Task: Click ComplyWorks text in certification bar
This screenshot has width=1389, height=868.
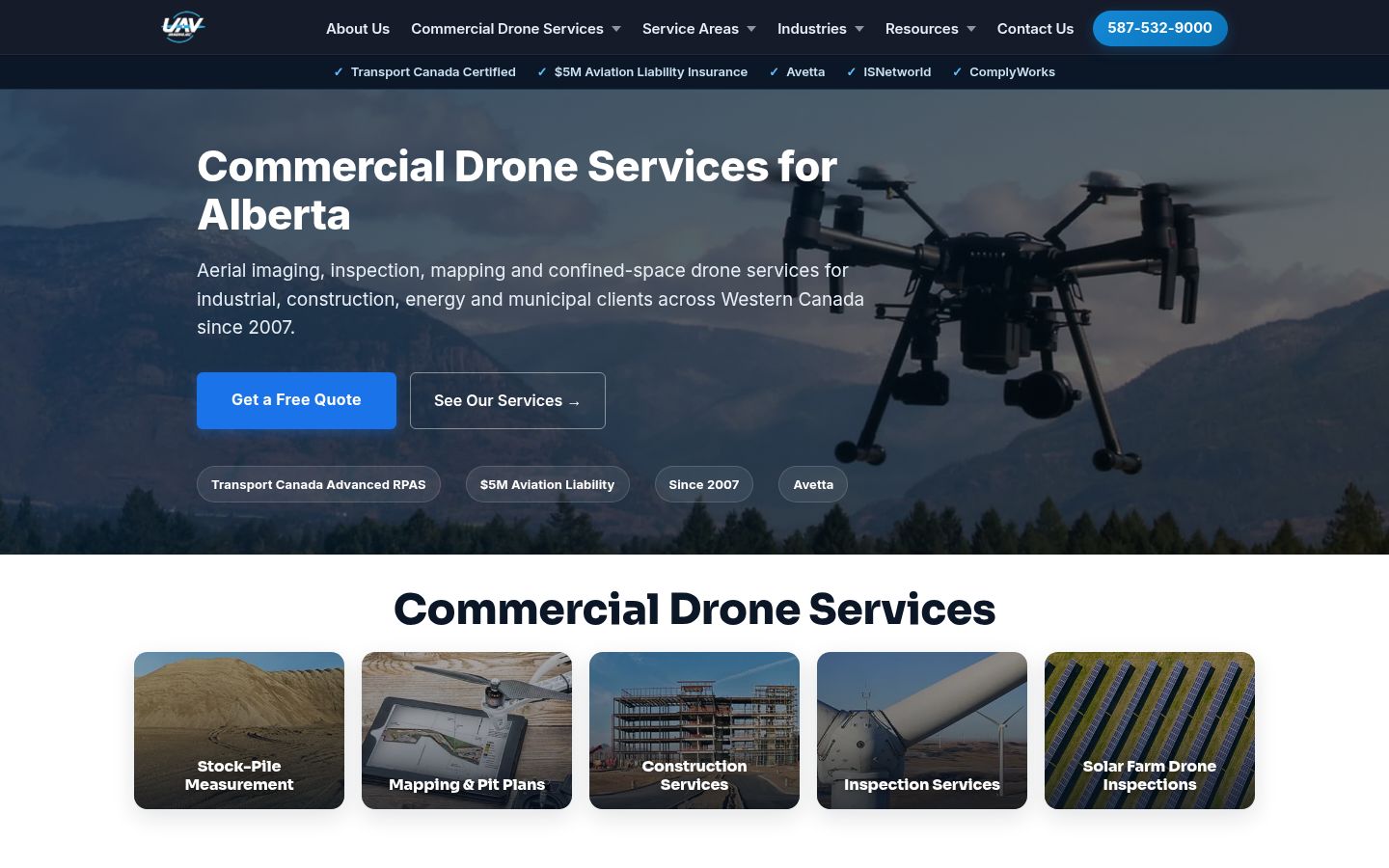Action: 1012,72
